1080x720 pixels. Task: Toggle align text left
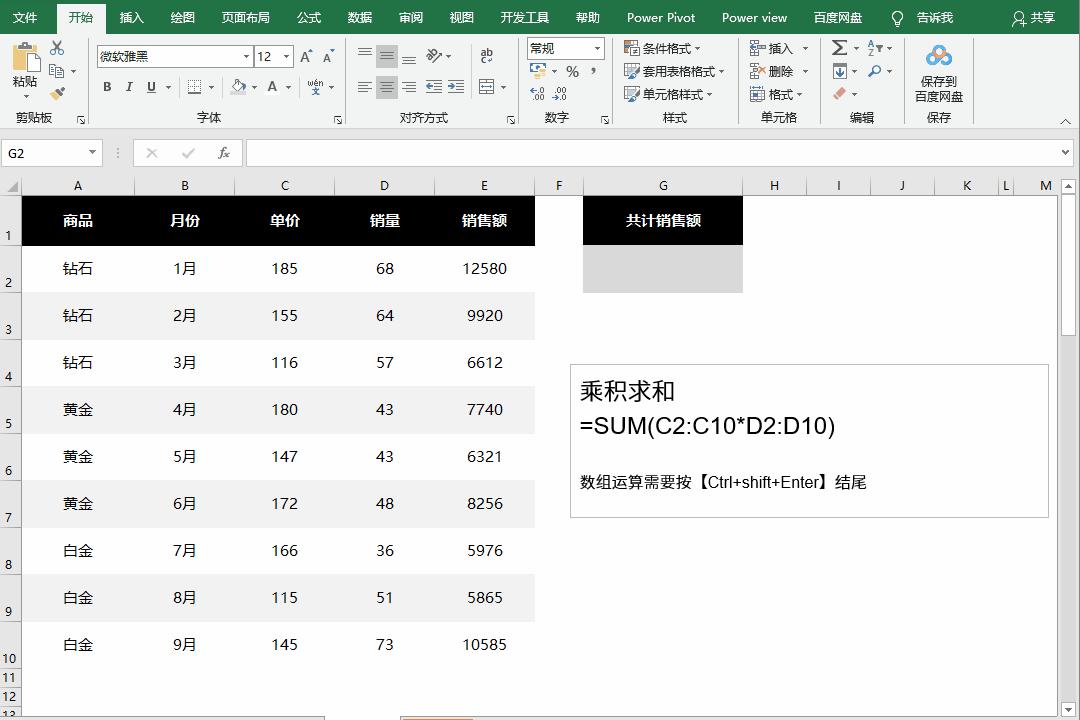[x=365, y=87]
